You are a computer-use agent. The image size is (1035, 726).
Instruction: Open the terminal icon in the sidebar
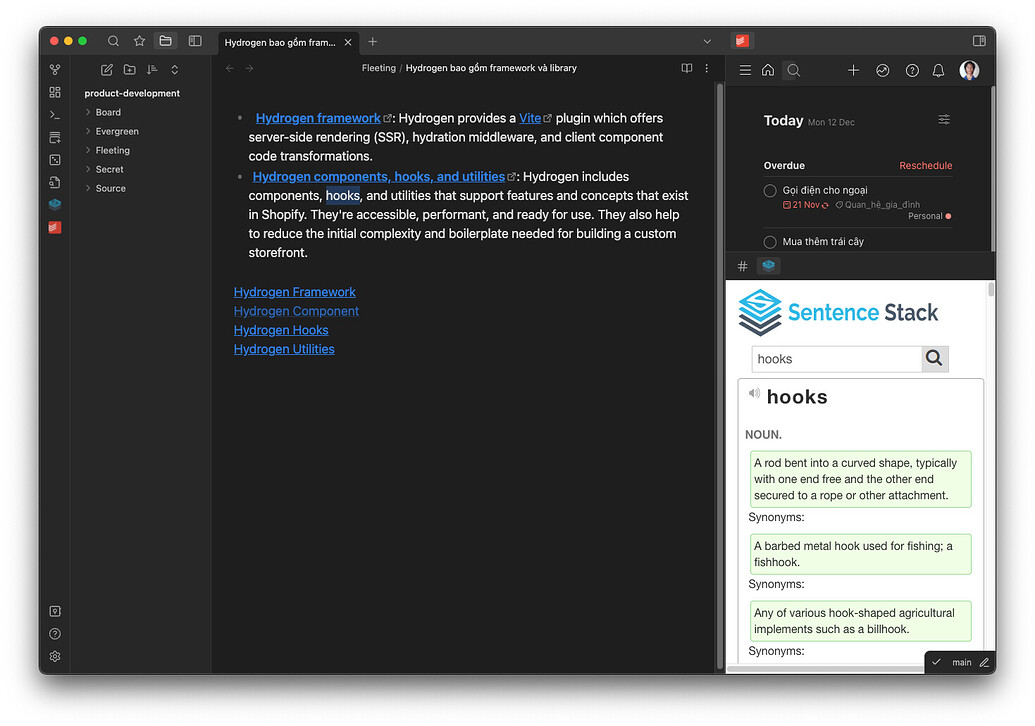[55, 113]
